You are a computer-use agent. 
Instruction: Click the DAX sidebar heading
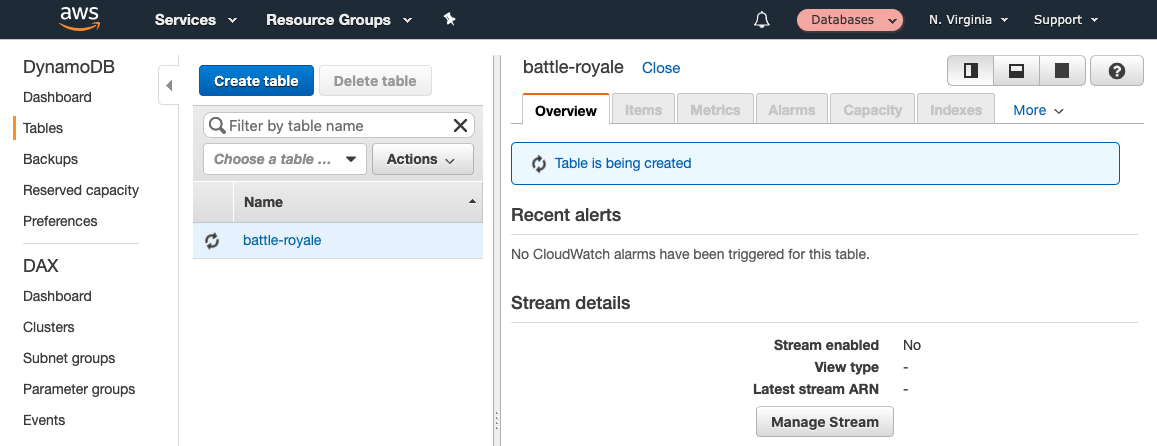(41, 266)
